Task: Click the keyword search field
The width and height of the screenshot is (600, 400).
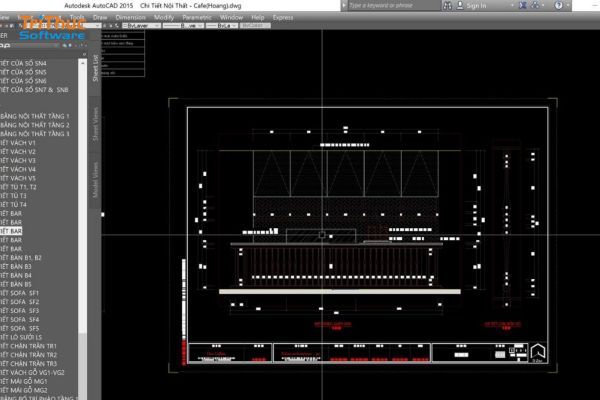Action: point(393,5)
